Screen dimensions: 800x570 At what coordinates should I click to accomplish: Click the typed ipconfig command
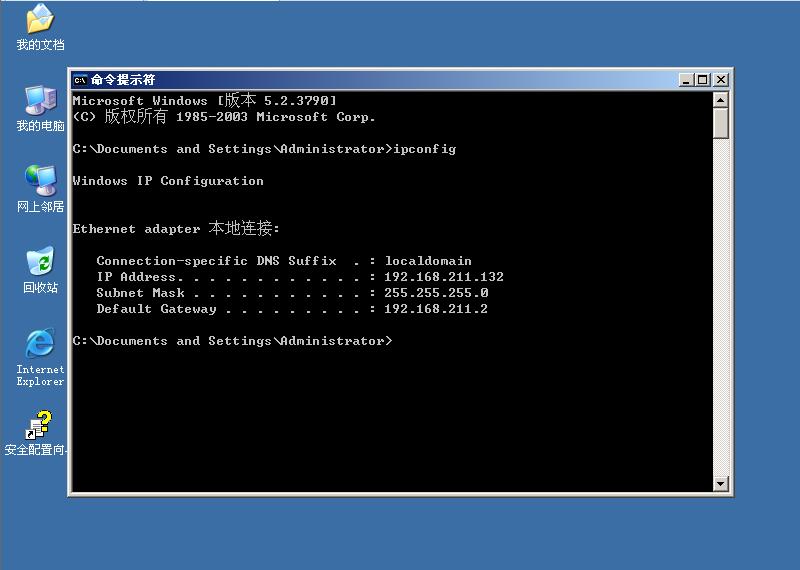[425, 149]
